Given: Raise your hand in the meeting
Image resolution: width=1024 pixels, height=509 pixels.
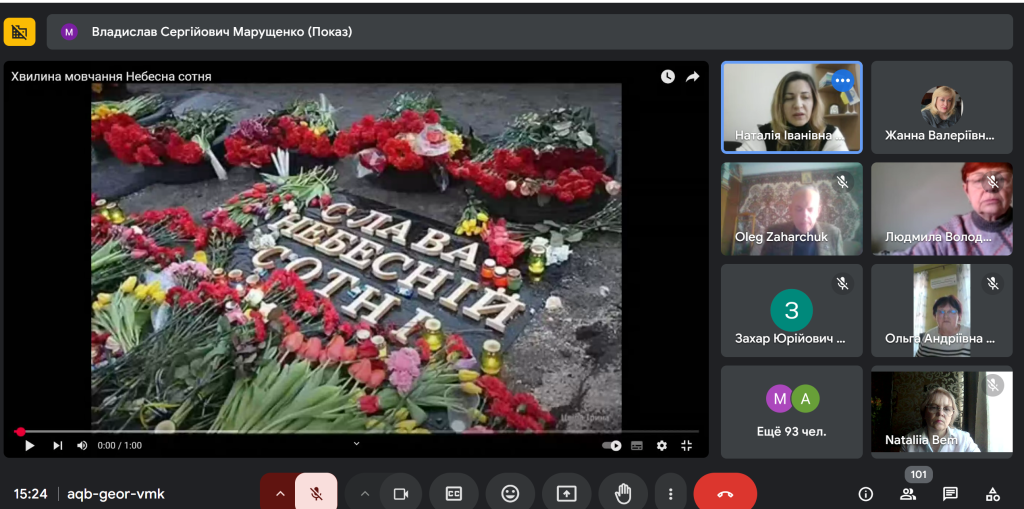Looking at the screenshot, I should click(623, 493).
